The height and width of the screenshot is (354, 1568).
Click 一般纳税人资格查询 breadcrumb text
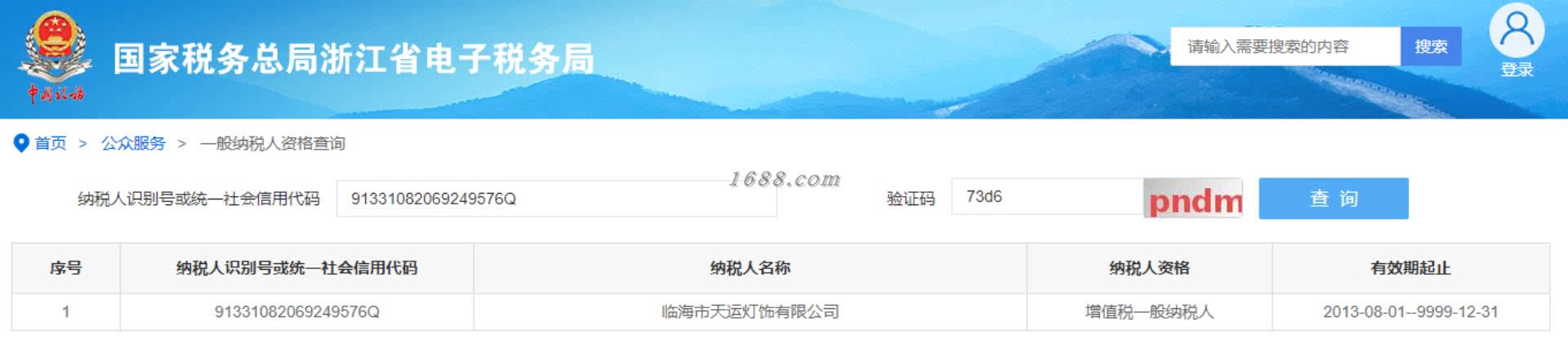point(273,143)
